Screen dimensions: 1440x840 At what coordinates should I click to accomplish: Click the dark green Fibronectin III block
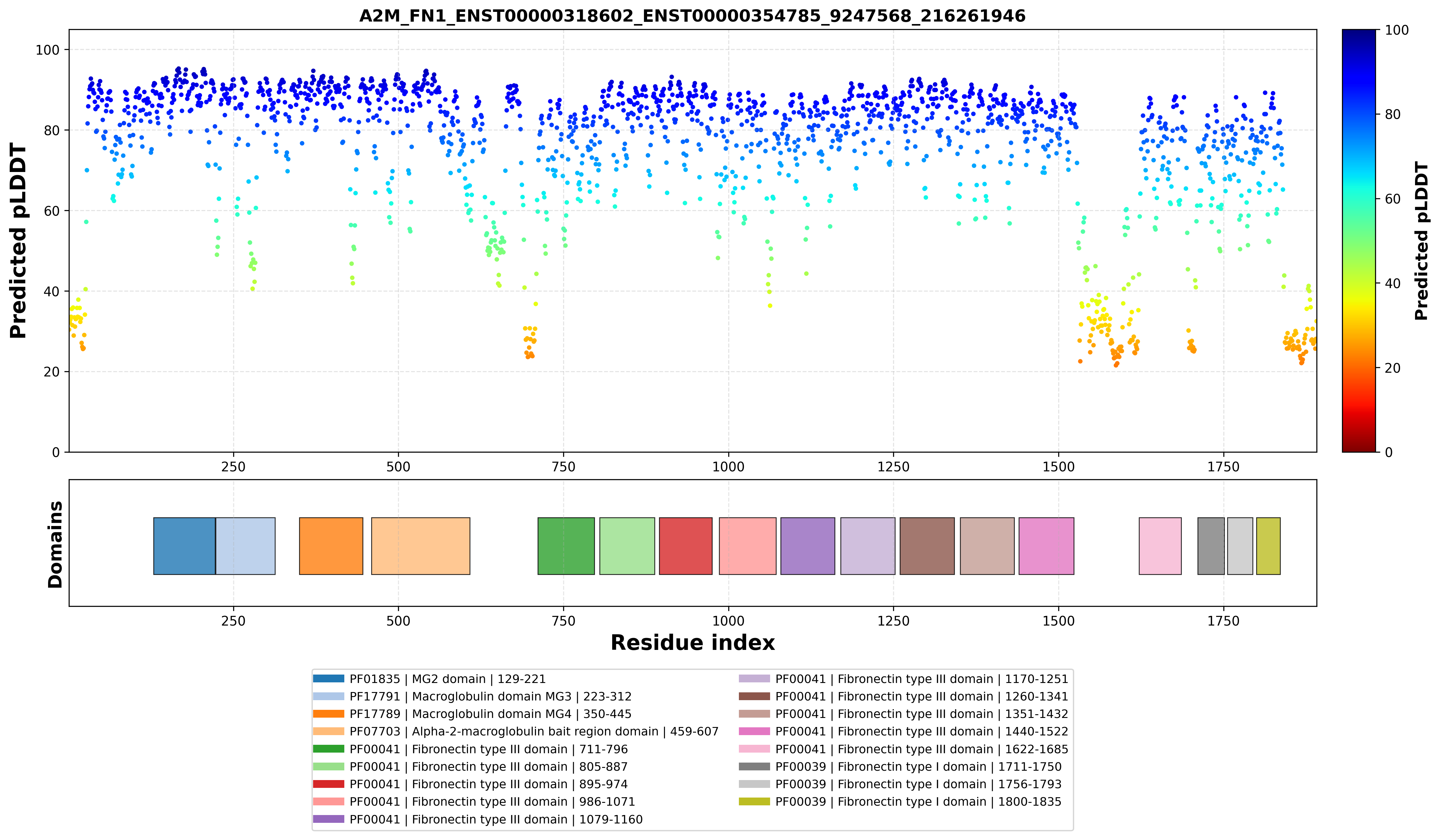[566, 546]
